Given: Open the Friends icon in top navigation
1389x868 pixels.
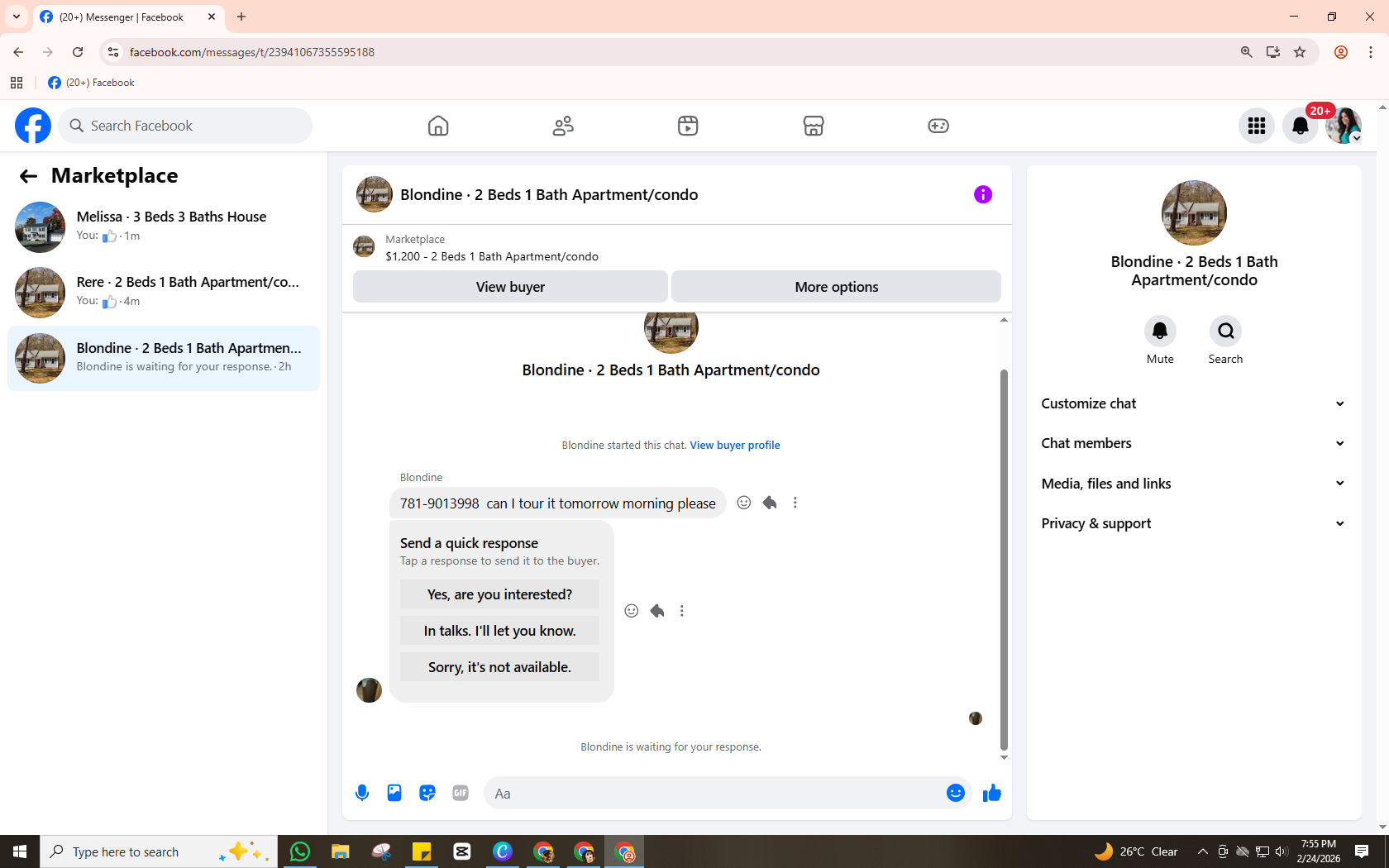Looking at the screenshot, I should (x=563, y=126).
